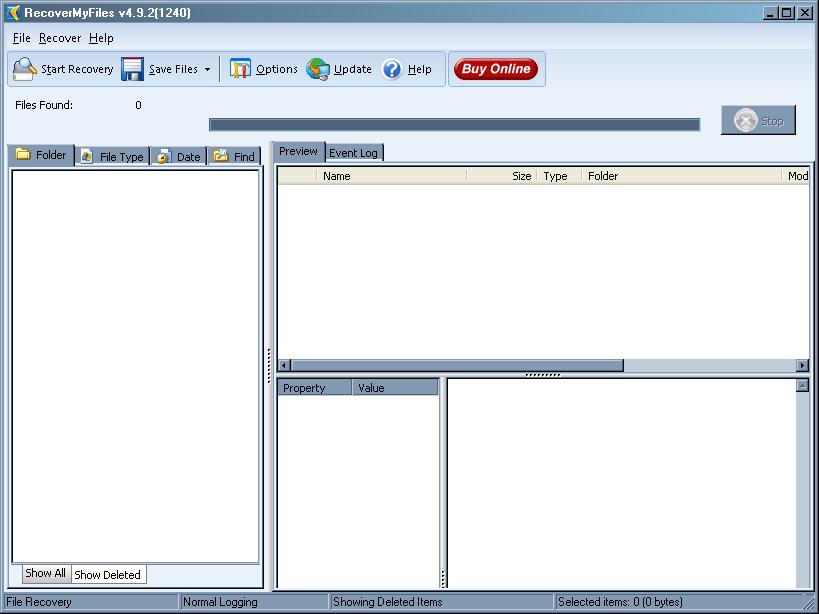Open the Recover menu
819x614 pixels.
pos(60,38)
